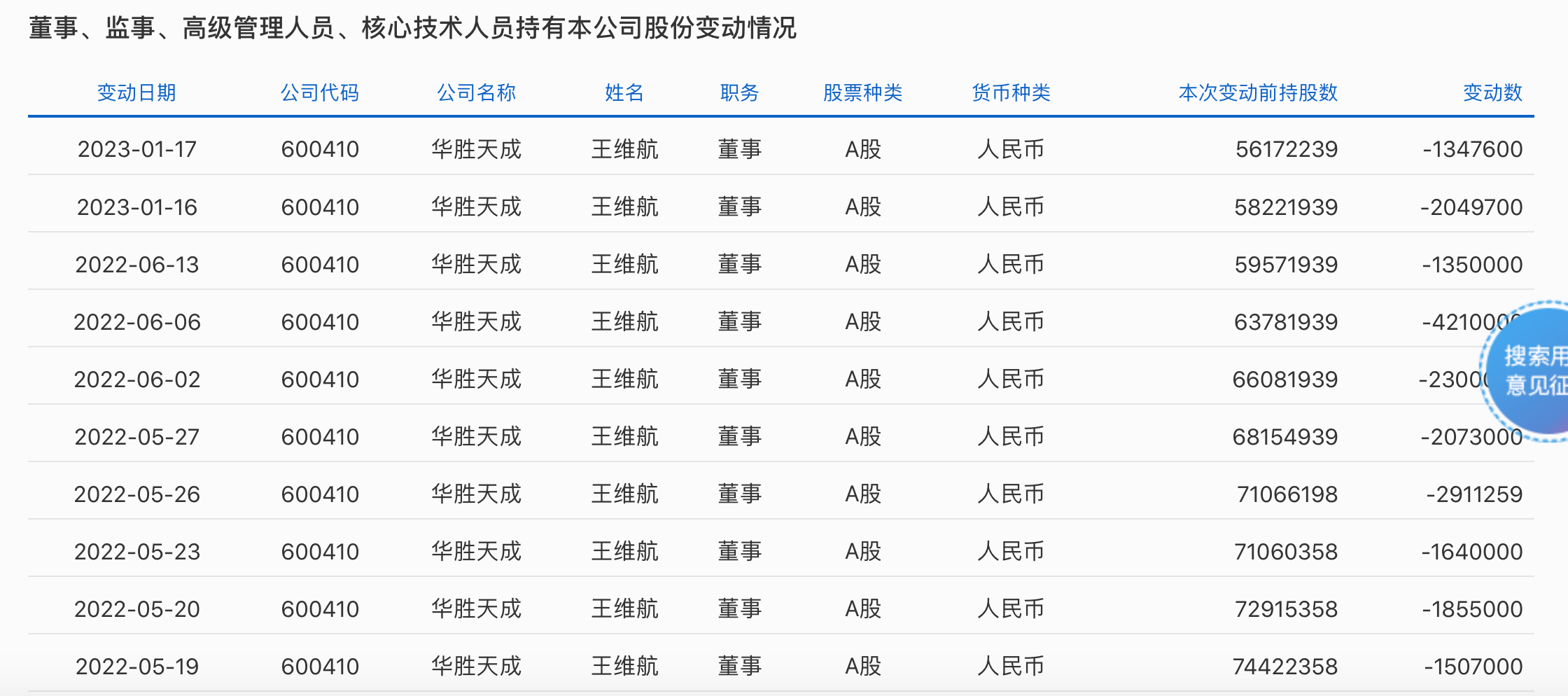
Task: Click the change amount -1640000
Action: [x=1472, y=552]
